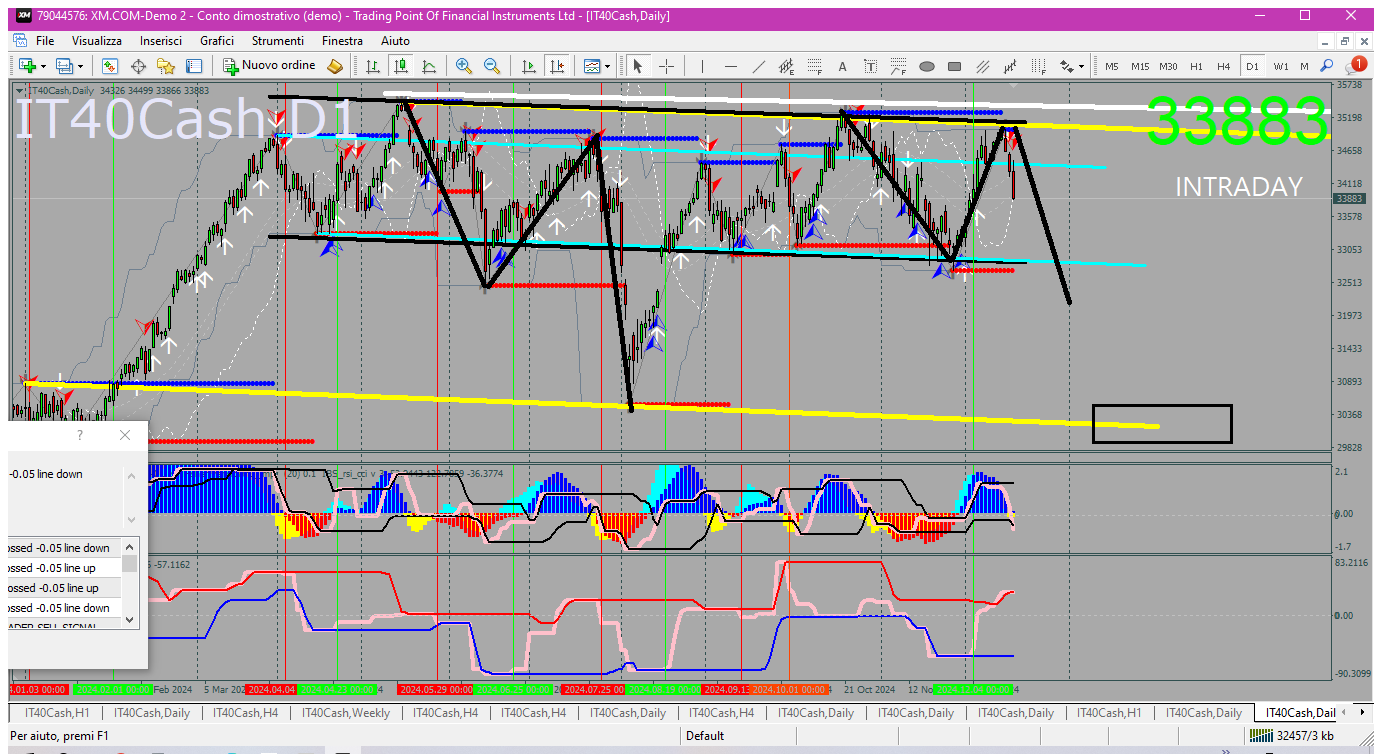Select the Fibonacci time zones tool

pos(1039,66)
